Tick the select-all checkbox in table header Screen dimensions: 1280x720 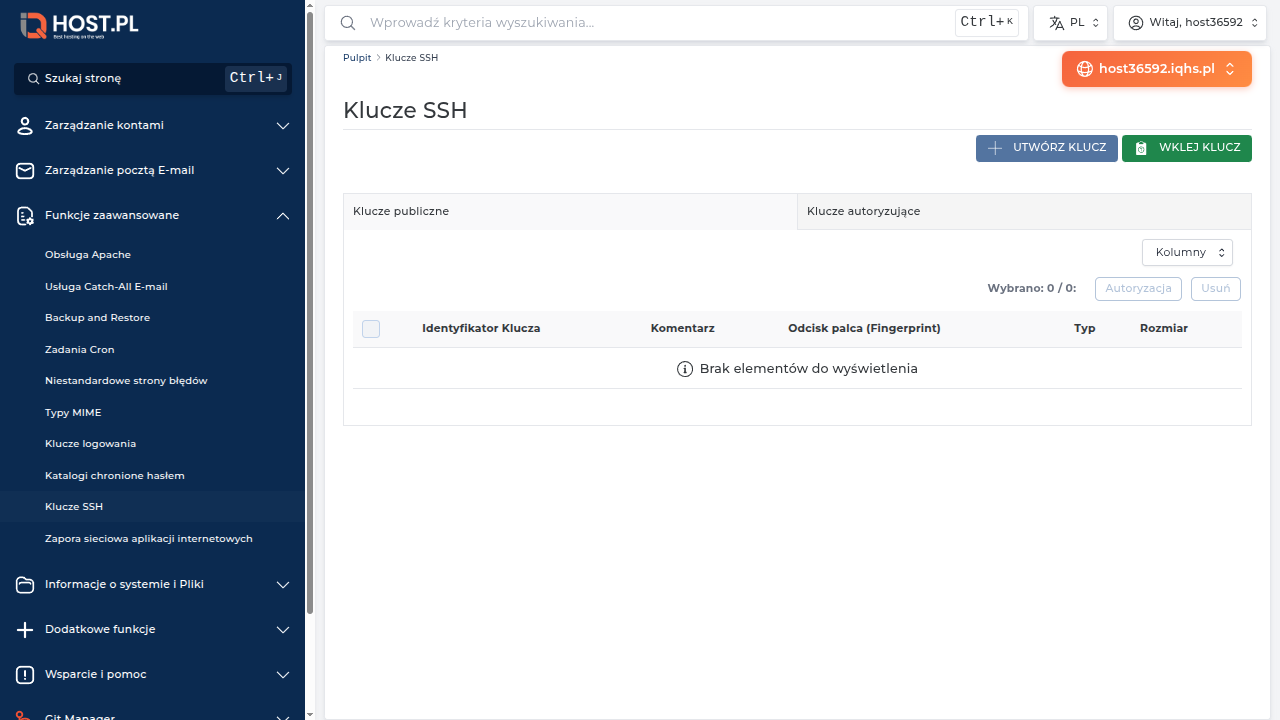[x=371, y=329]
